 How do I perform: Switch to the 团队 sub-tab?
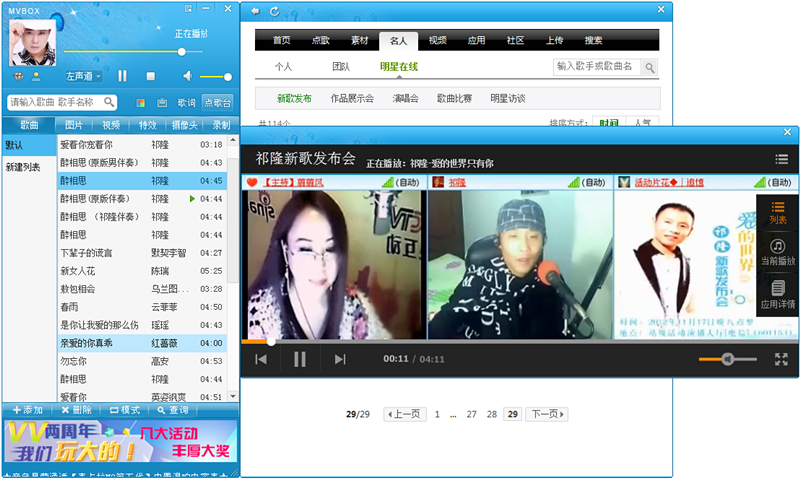coord(341,67)
